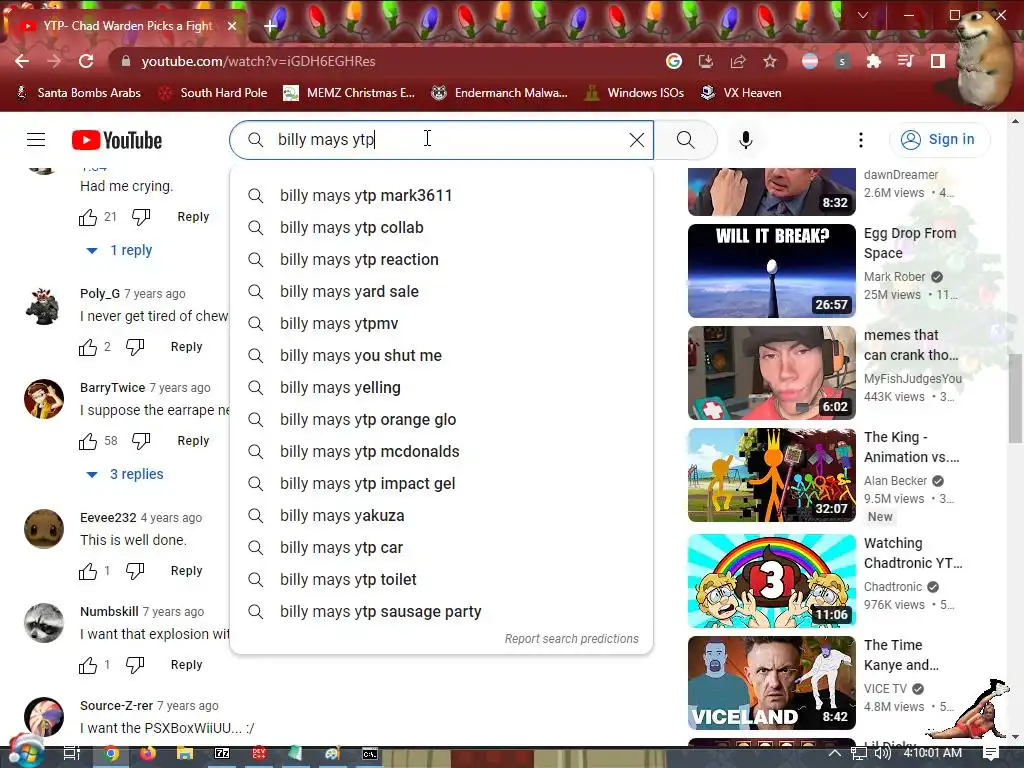Dislike Numbskill's comment
Viewport: 1024px width, 768px height.
(x=135, y=665)
